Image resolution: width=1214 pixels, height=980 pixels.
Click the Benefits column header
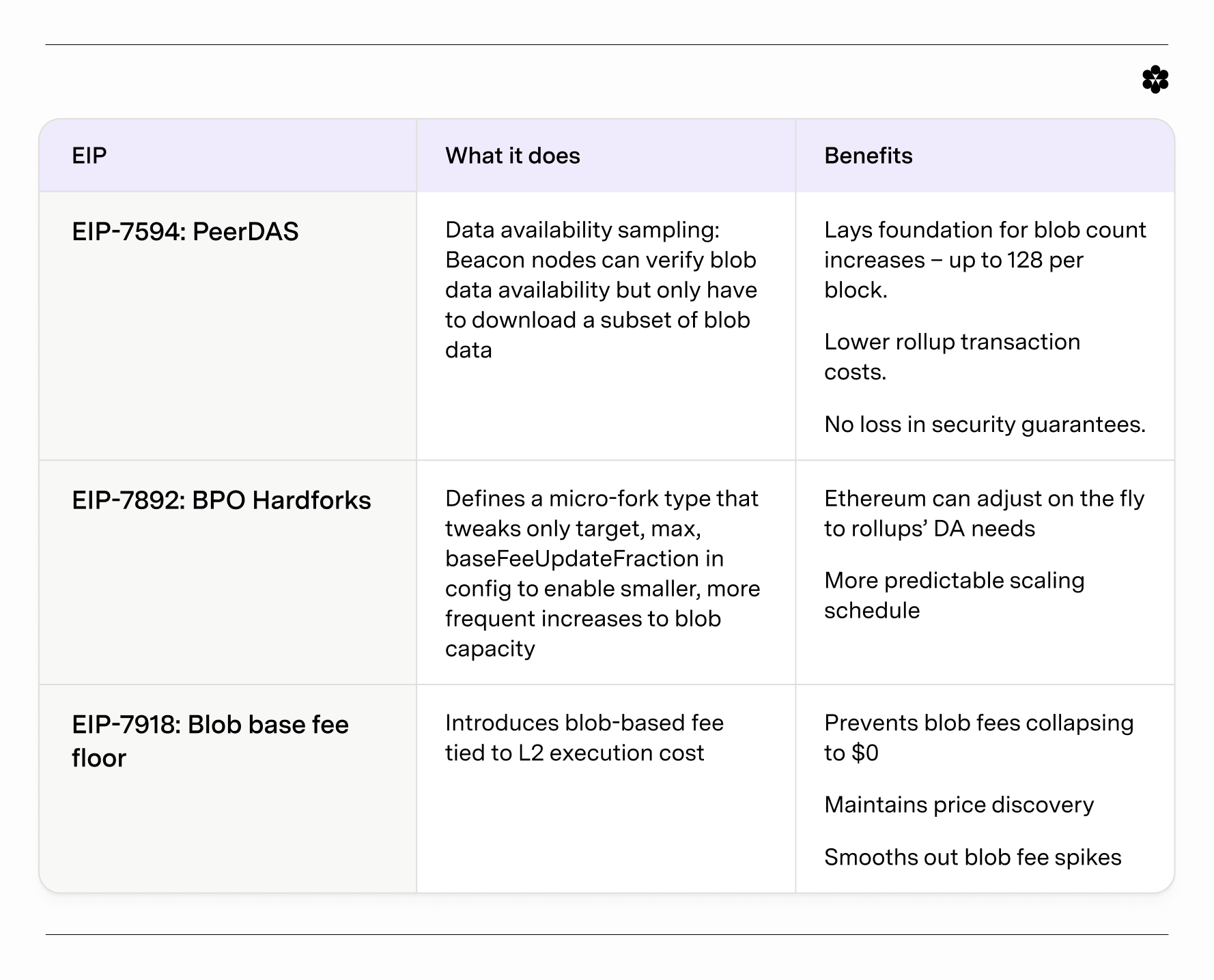tap(868, 156)
